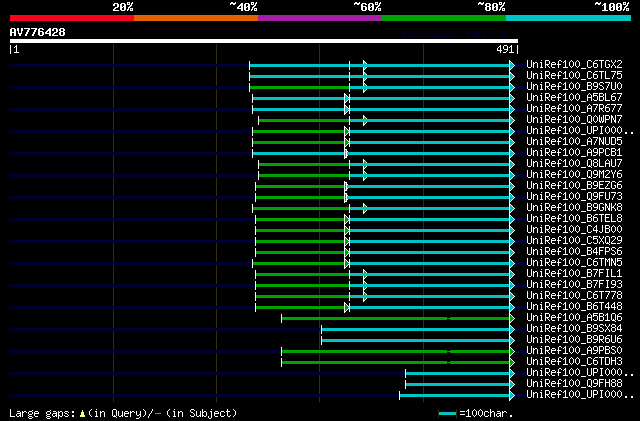The width and height of the screenshot is (640, 421).
Task: Click the =100char. scale label
Action: [x=486, y=413]
